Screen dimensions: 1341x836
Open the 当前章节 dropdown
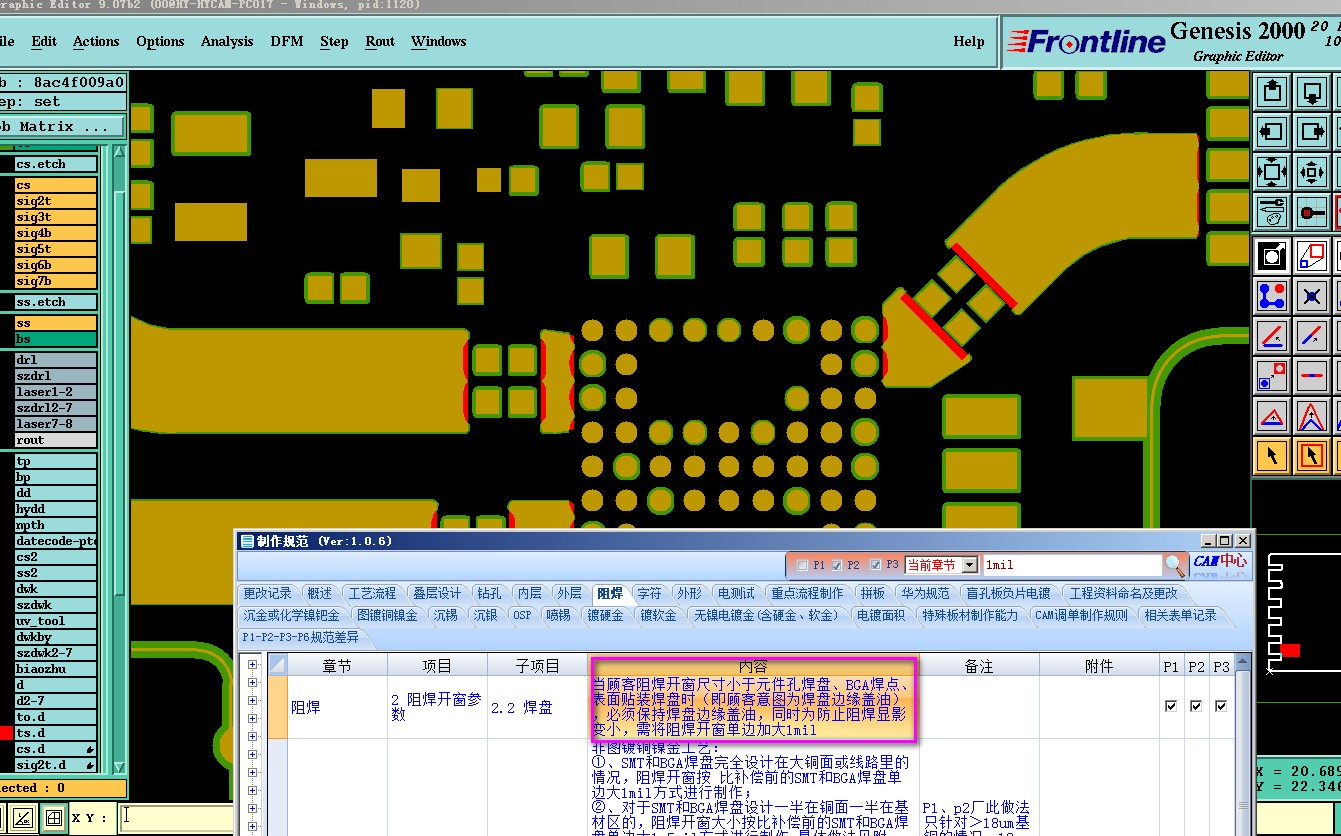969,565
